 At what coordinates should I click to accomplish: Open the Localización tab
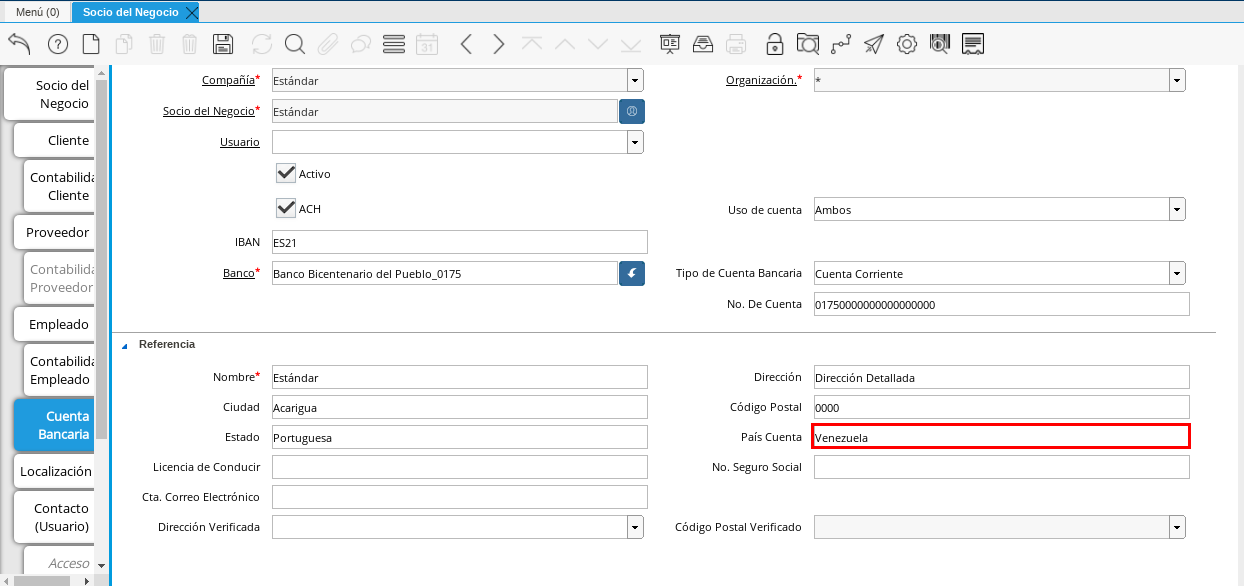55,471
